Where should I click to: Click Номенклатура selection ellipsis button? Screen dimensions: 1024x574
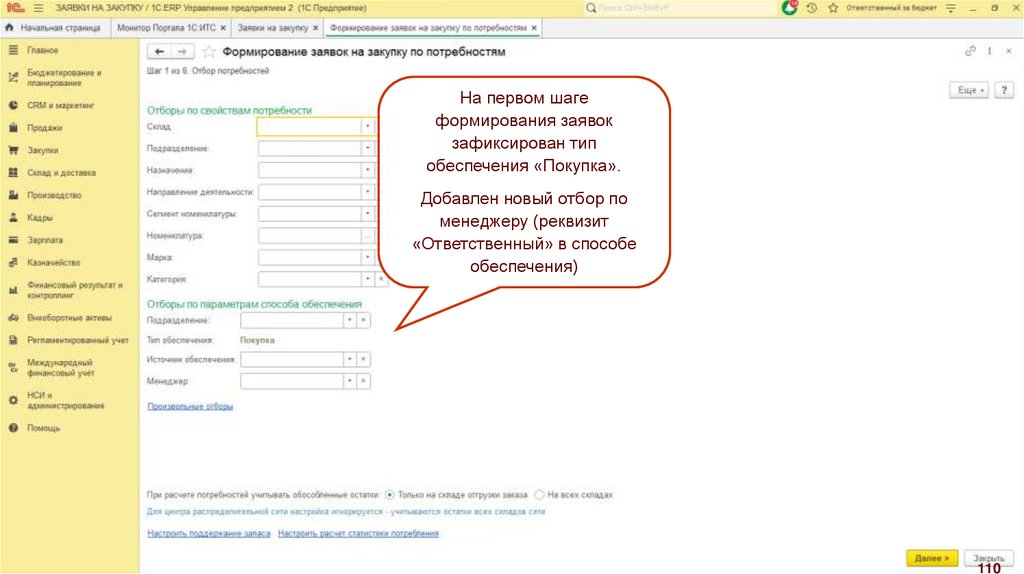click(368, 235)
